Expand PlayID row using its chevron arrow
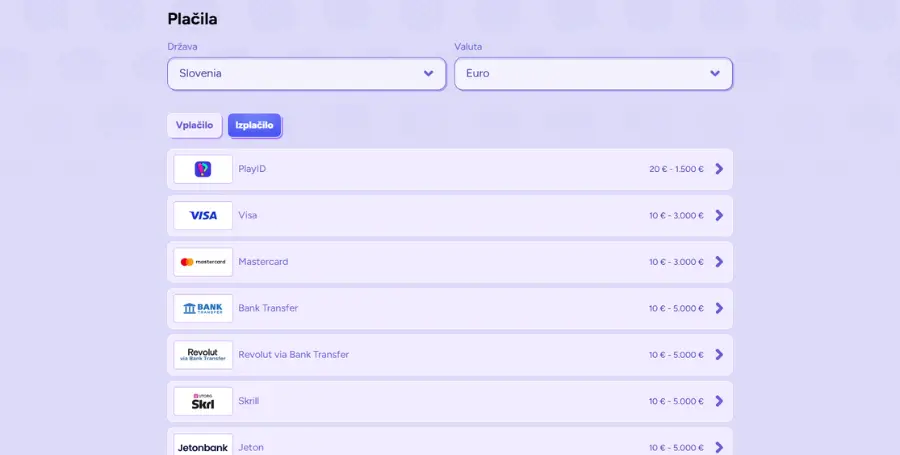 point(719,169)
